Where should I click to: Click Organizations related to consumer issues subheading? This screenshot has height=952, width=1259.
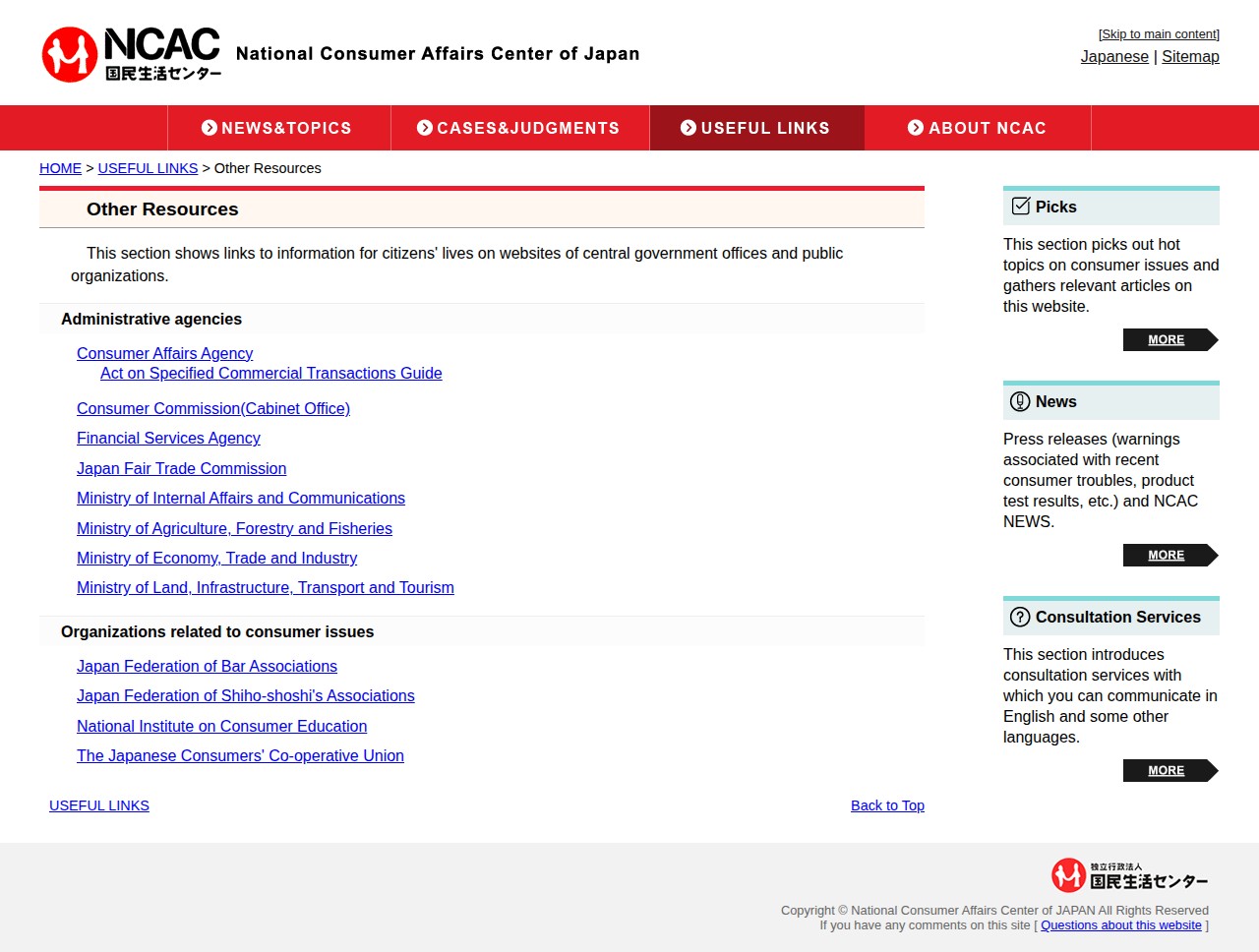217,631
